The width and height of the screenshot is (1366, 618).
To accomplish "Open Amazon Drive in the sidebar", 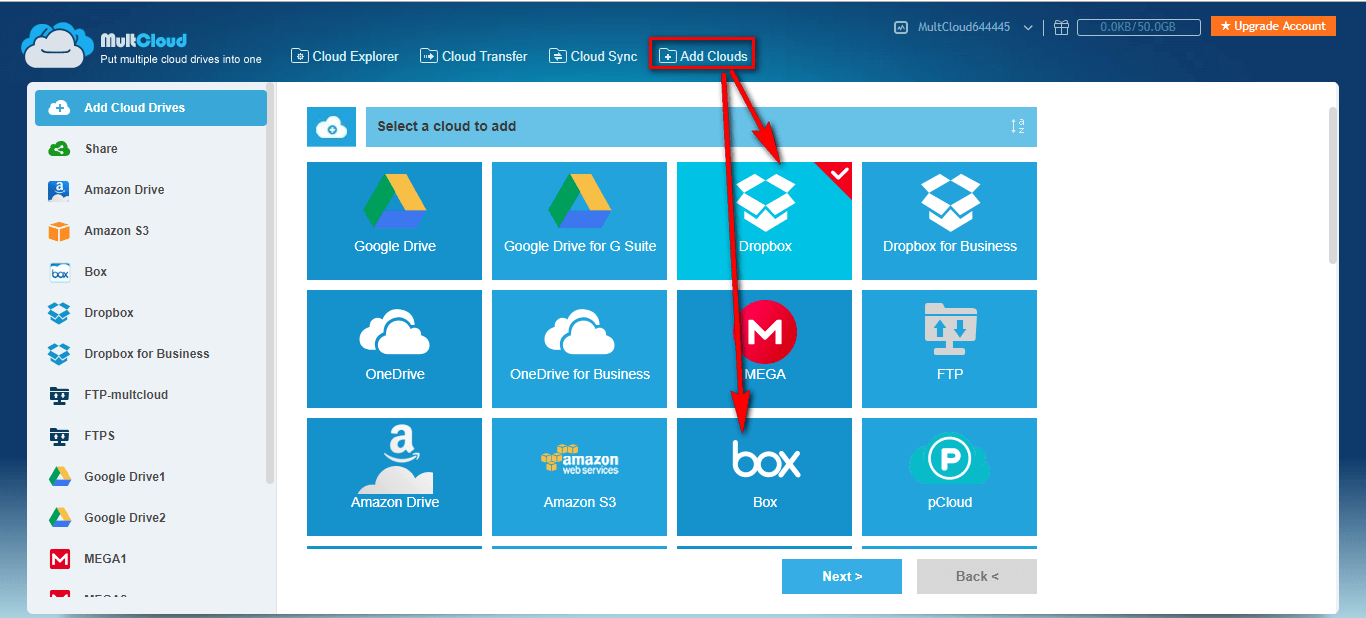I will click(151, 190).
